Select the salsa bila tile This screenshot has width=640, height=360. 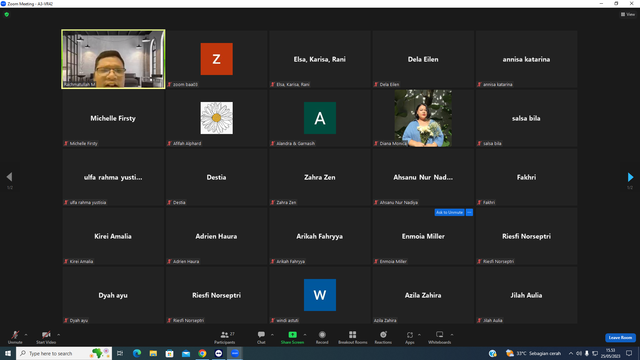coord(526,118)
